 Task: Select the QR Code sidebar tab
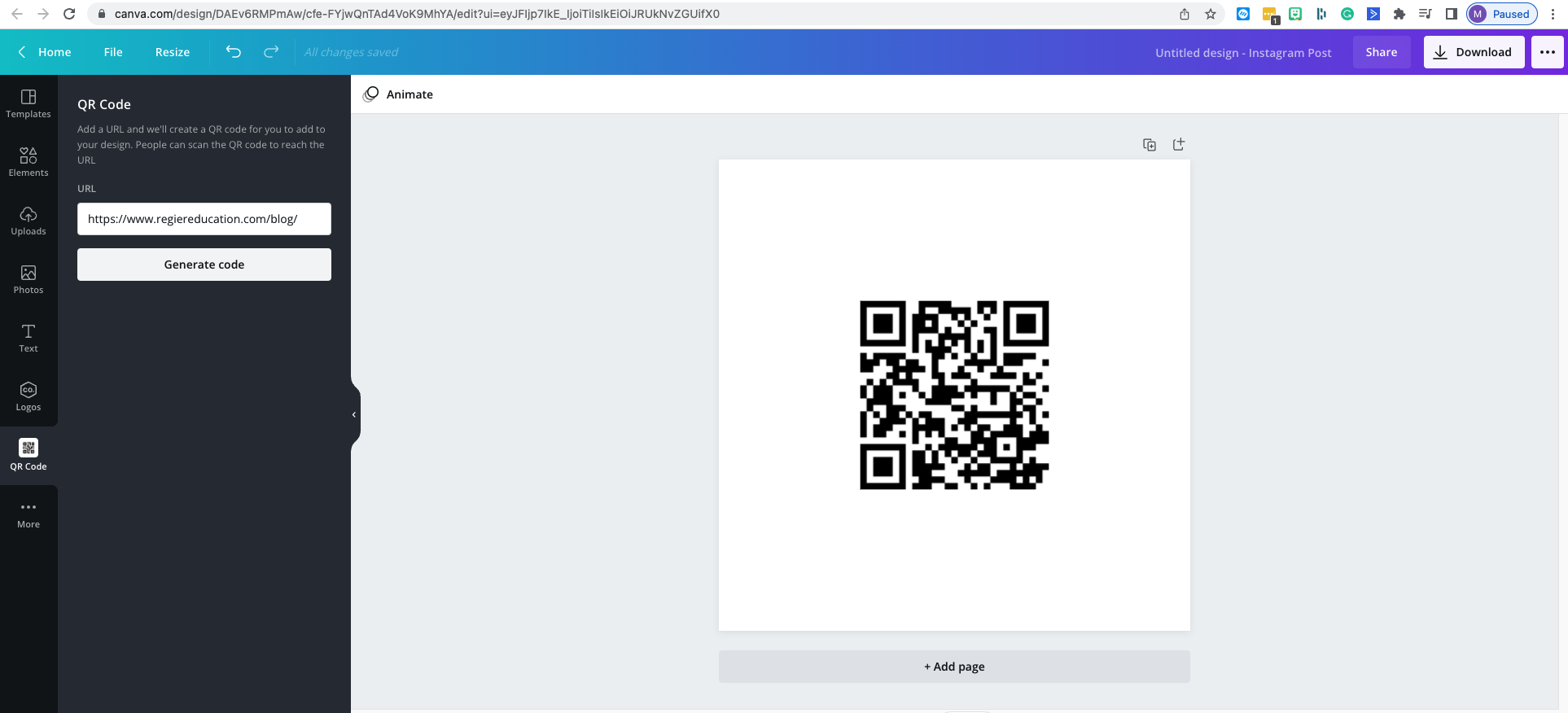[28, 455]
